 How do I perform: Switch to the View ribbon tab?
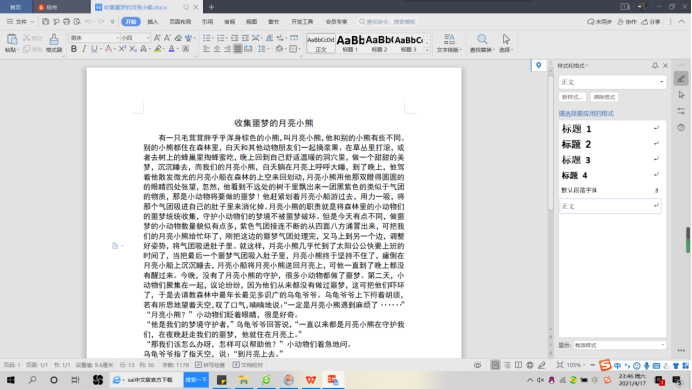coord(252,22)
